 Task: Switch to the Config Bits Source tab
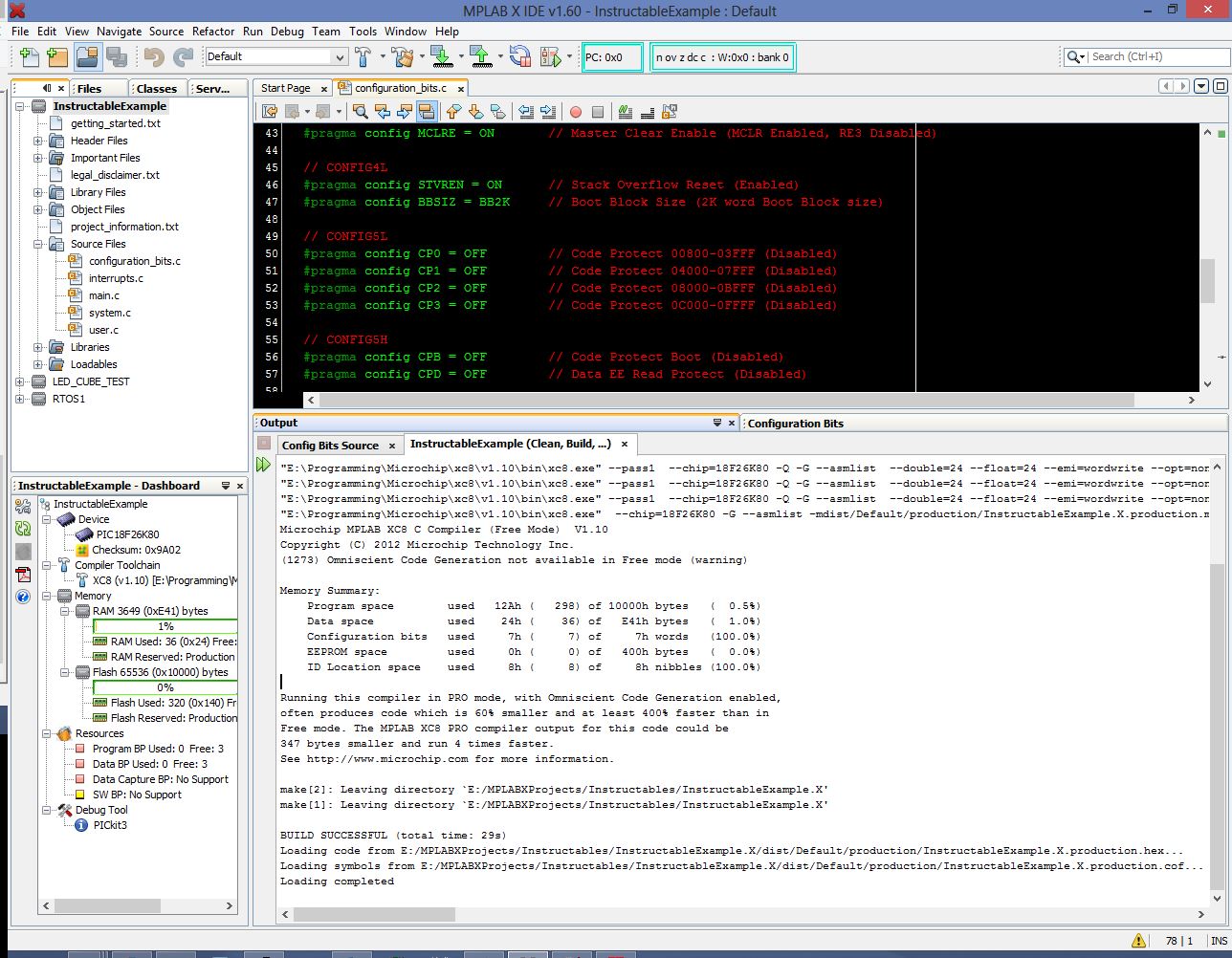coord(331,445)
